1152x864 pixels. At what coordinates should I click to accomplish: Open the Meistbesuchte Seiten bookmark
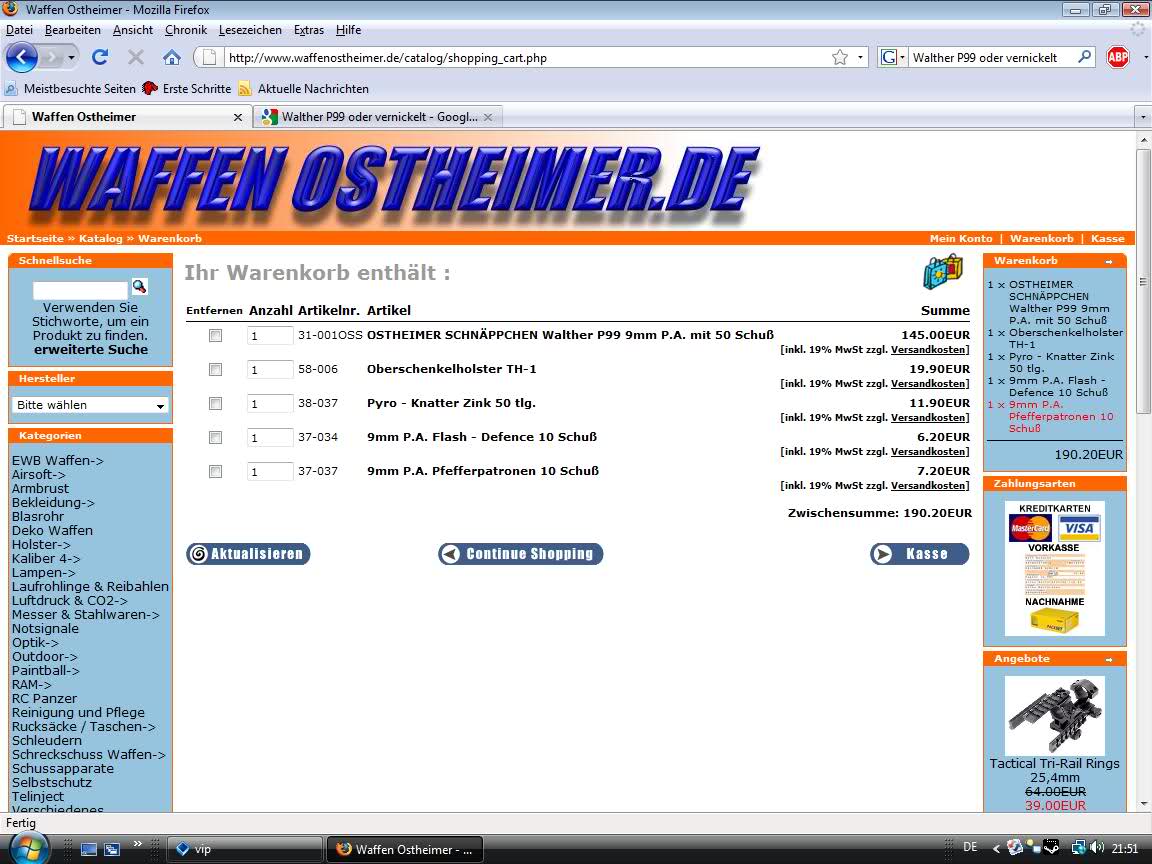click(x=71, y=89)
